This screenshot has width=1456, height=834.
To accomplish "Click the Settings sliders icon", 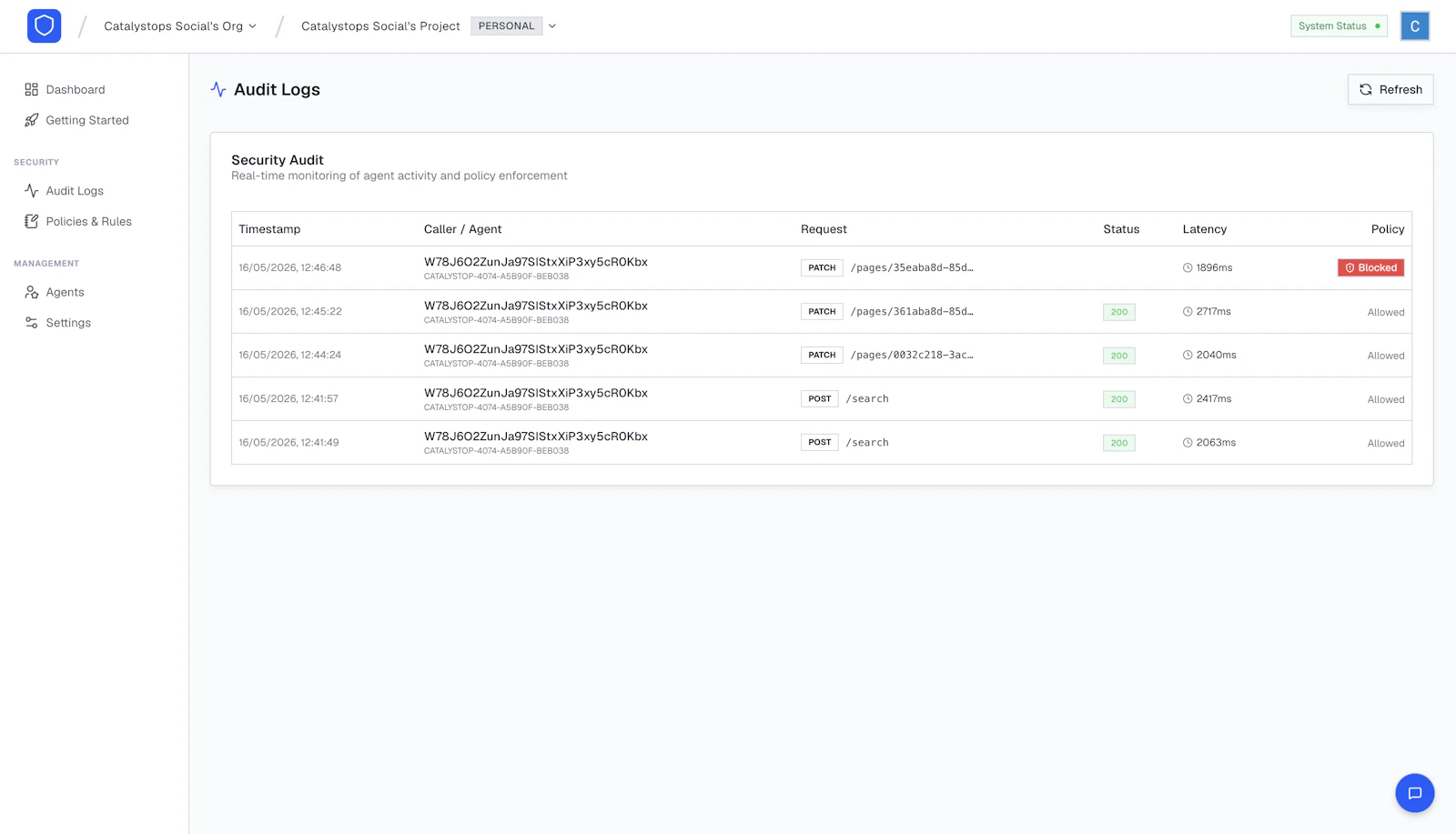I will coord(32,323).
